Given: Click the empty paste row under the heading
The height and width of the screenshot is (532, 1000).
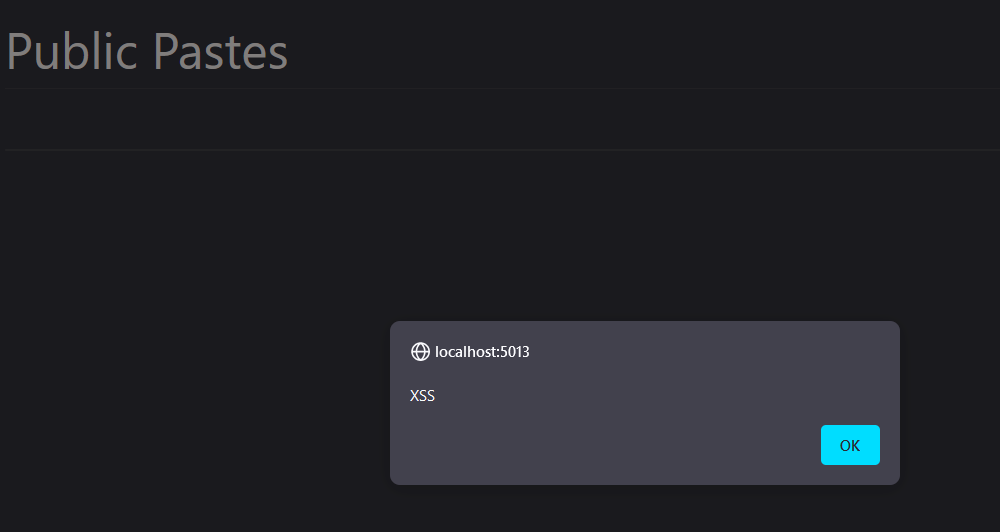Looking at the screenshot, I should click(503, 119).
